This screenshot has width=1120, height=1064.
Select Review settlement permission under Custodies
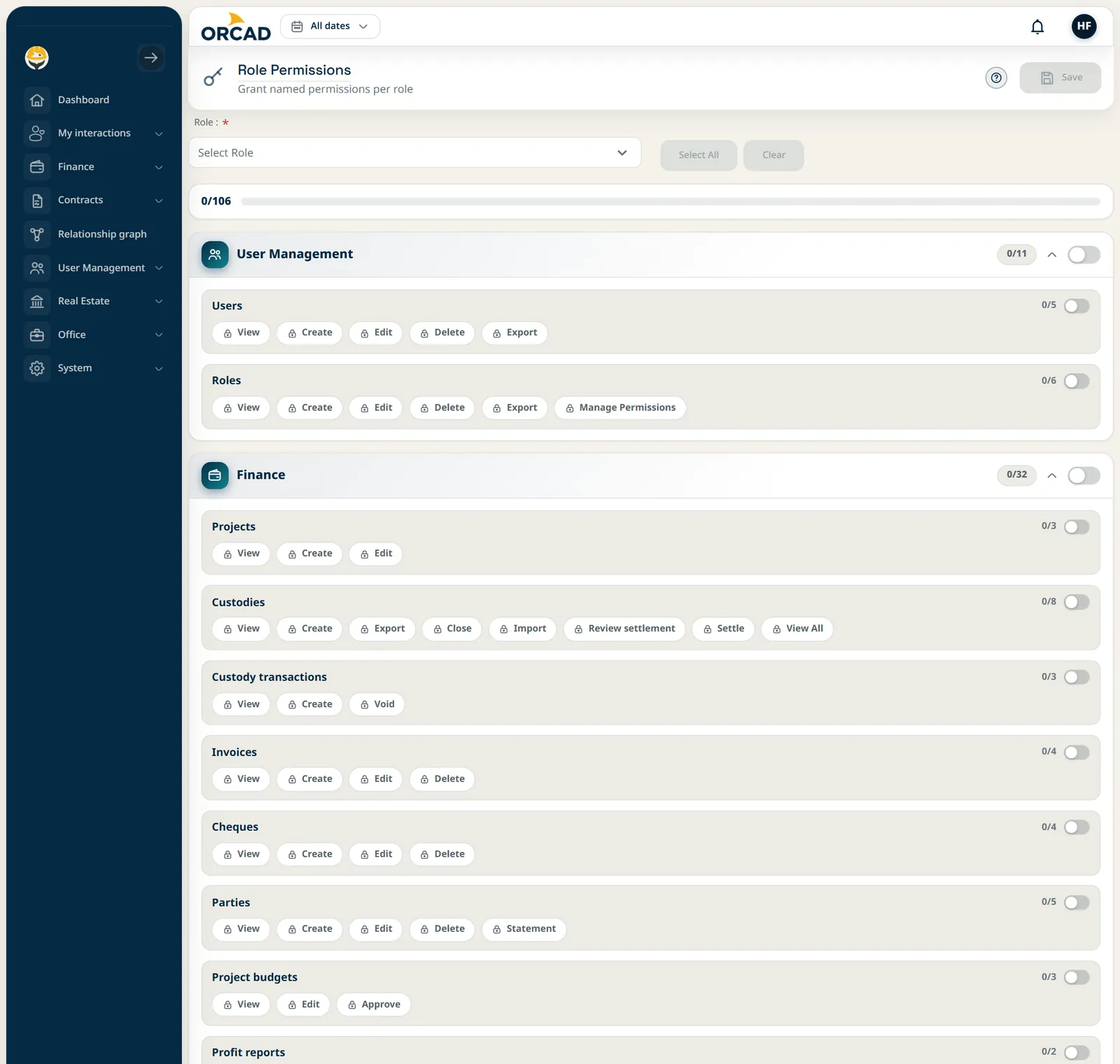(624, 629)
